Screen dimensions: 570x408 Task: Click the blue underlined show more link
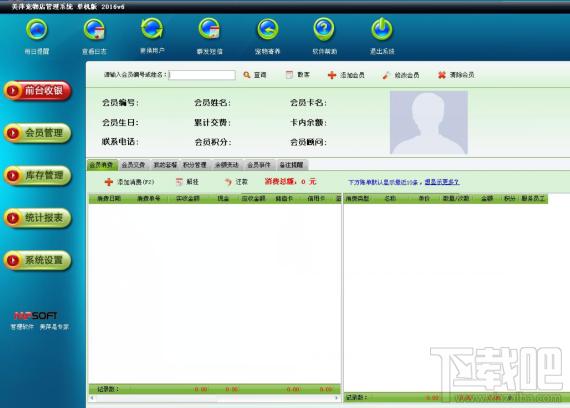click(442, 182)
